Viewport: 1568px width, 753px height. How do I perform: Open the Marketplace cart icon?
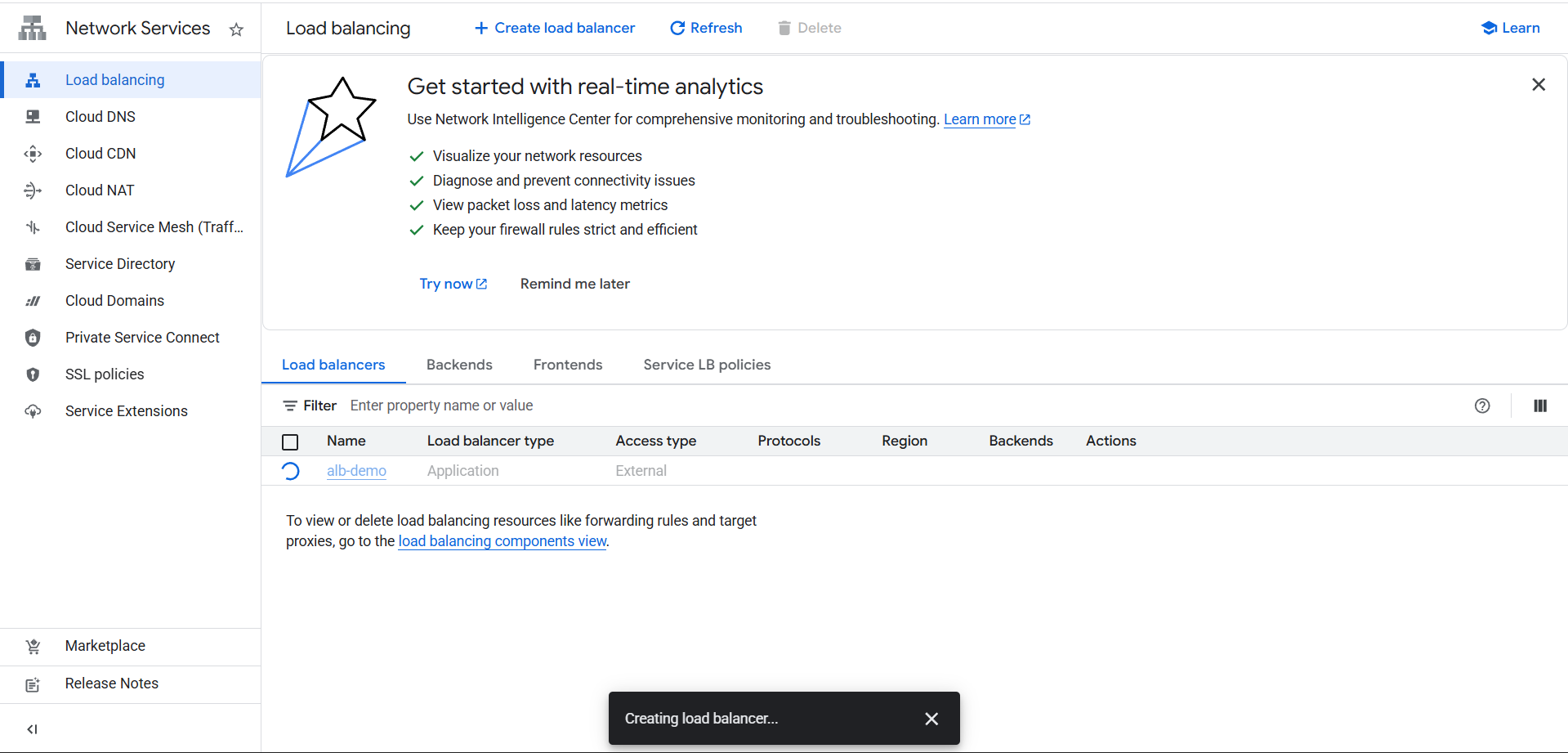tap(33, 646)
